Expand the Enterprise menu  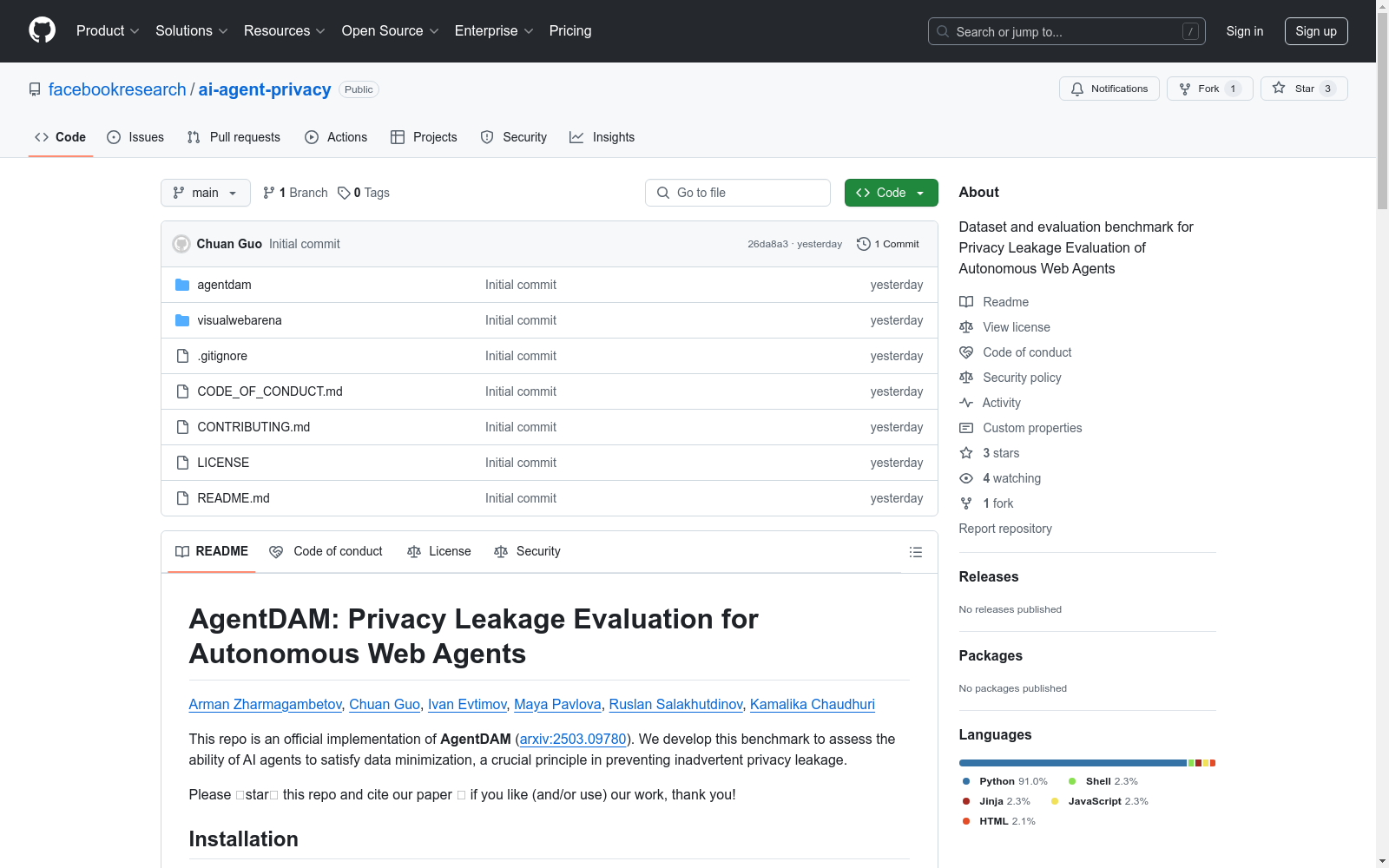coord(494,30)
